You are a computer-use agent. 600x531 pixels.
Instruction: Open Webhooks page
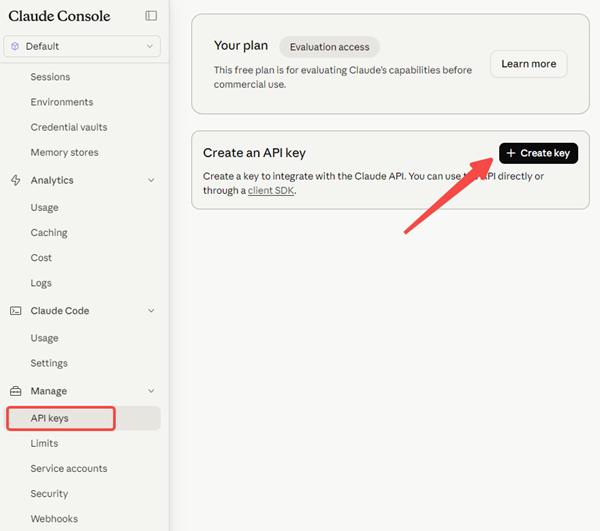tap(54, 519)
